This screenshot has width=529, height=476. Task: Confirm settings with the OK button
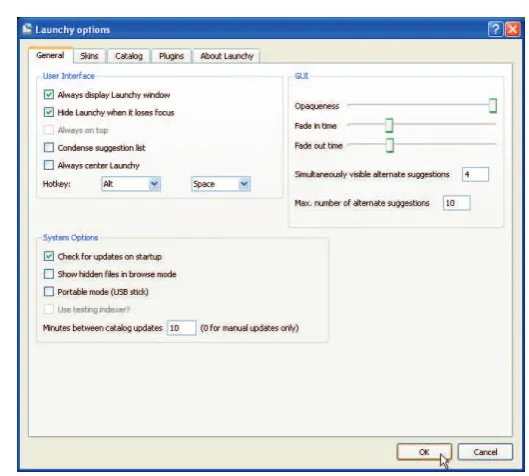(x=424, y=452)
